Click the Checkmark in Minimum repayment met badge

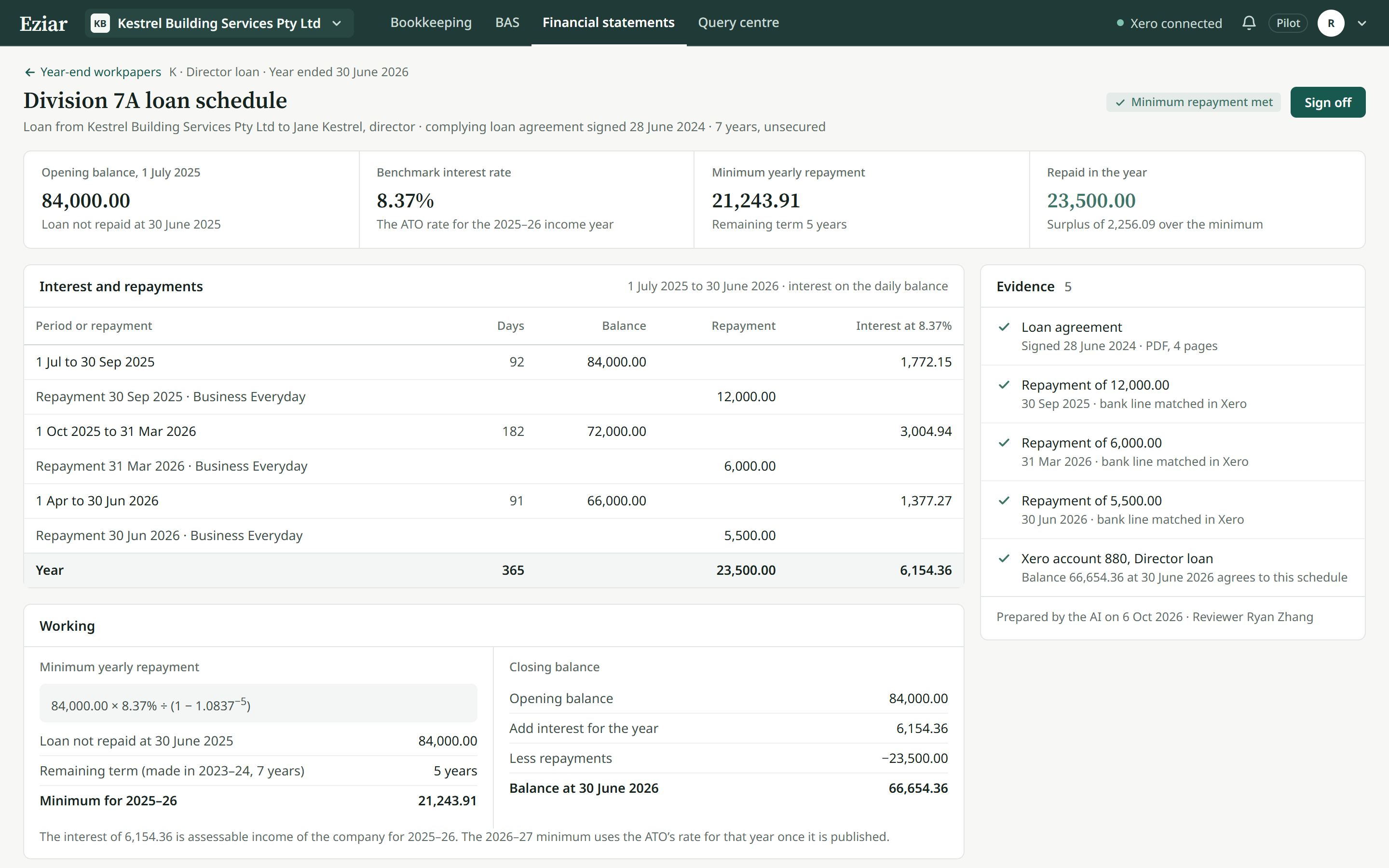[x=1120, y=103]
